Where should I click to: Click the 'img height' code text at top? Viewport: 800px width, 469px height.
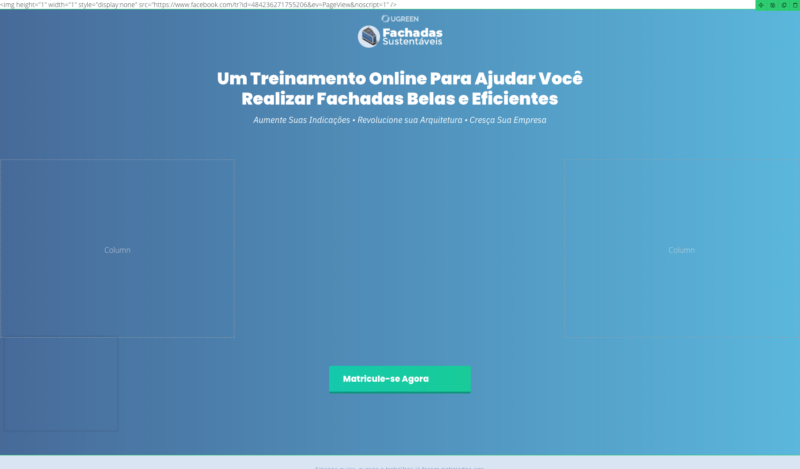(25, 5)
